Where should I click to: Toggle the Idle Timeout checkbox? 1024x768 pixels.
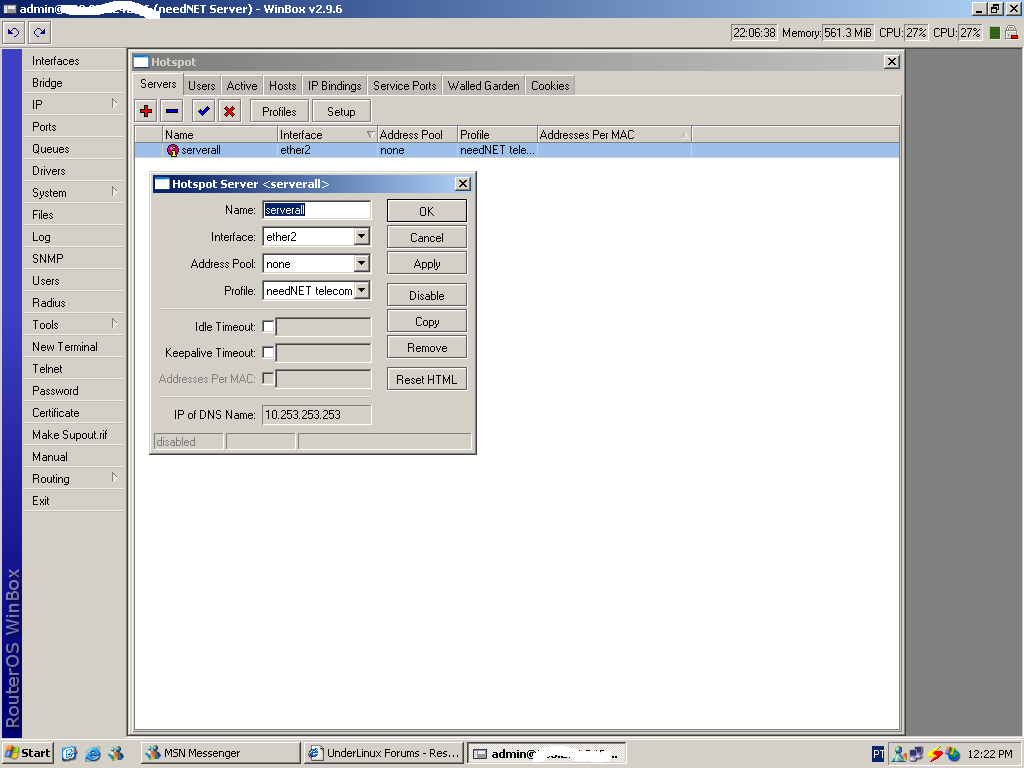pyautogui.click(x=268, y=327)
